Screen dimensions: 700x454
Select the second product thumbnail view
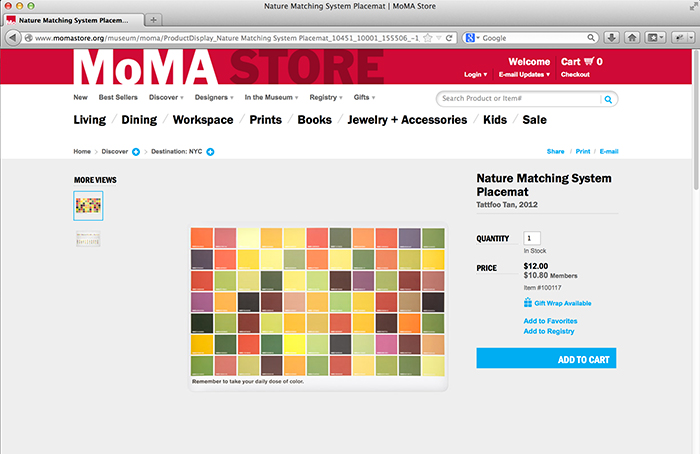pos(88,238)
